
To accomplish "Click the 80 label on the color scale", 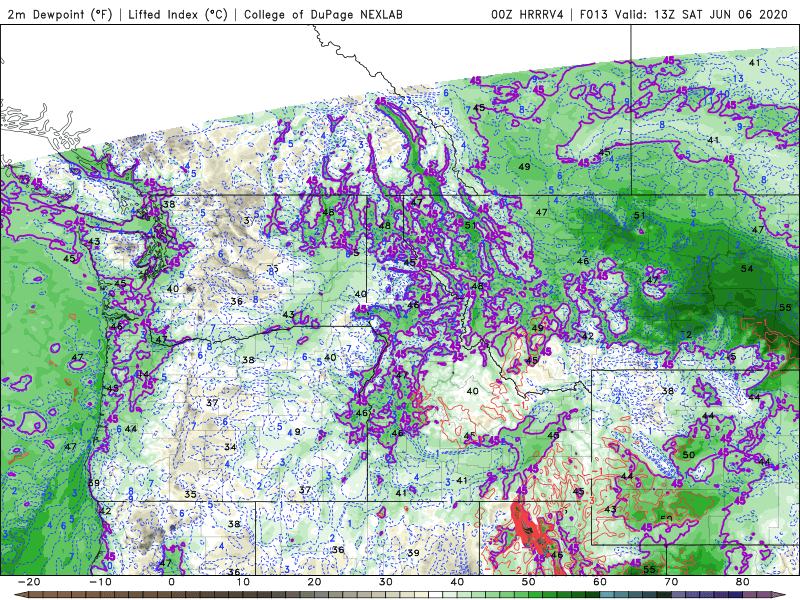I will tap(743, 582).
